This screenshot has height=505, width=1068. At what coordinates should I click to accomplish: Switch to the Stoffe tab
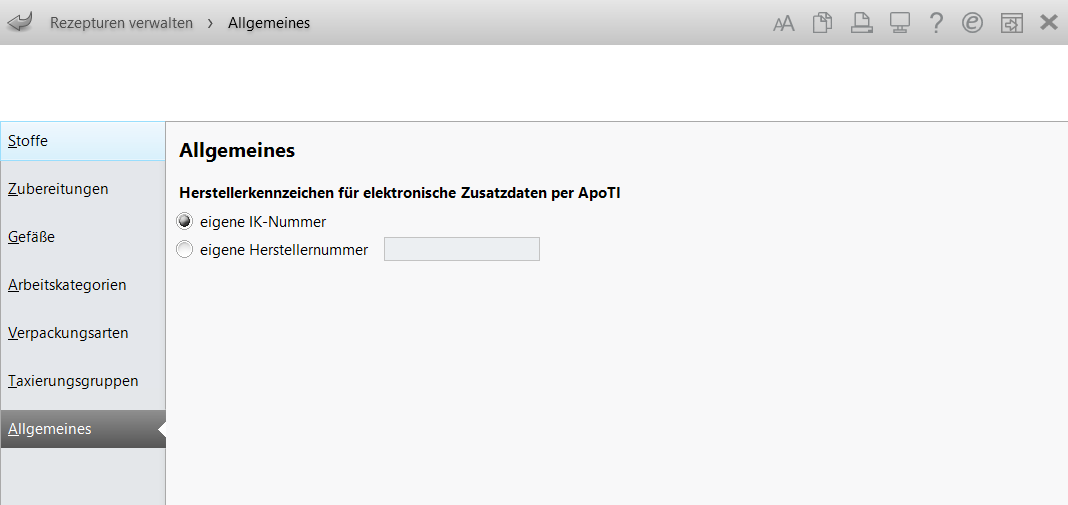[83, 141]
